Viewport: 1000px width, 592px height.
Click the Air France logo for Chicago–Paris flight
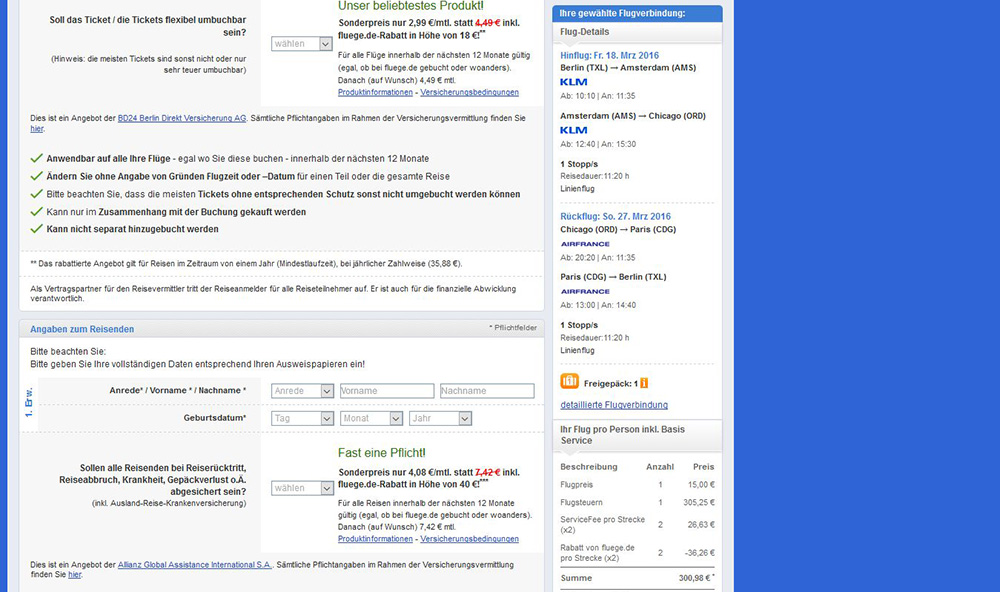pyautogui.click(x=585, y=243)
